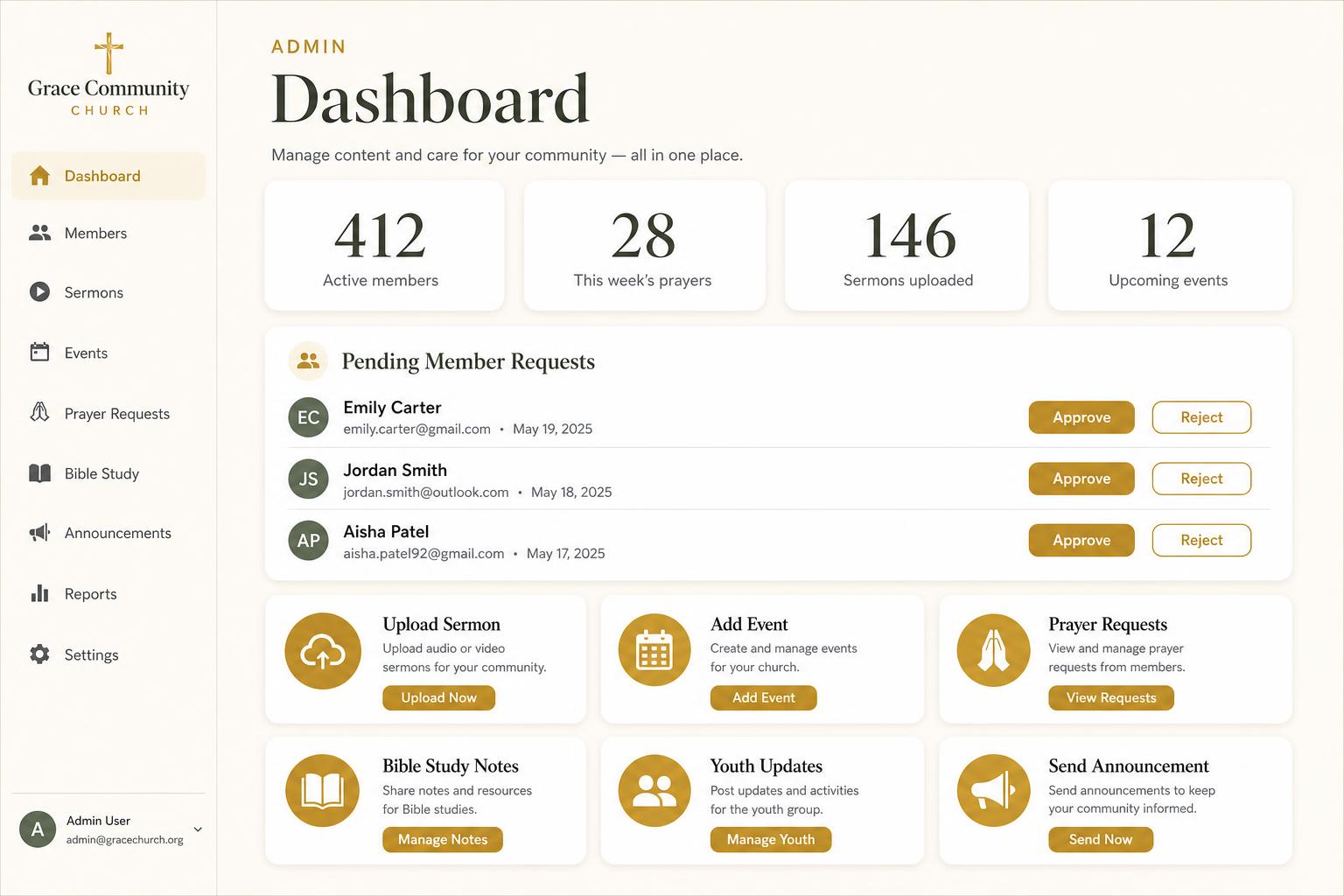Viewport: 1344px width, 896px height.
Task: Click the gold cross church logo
Action: [x=108, y=53]
